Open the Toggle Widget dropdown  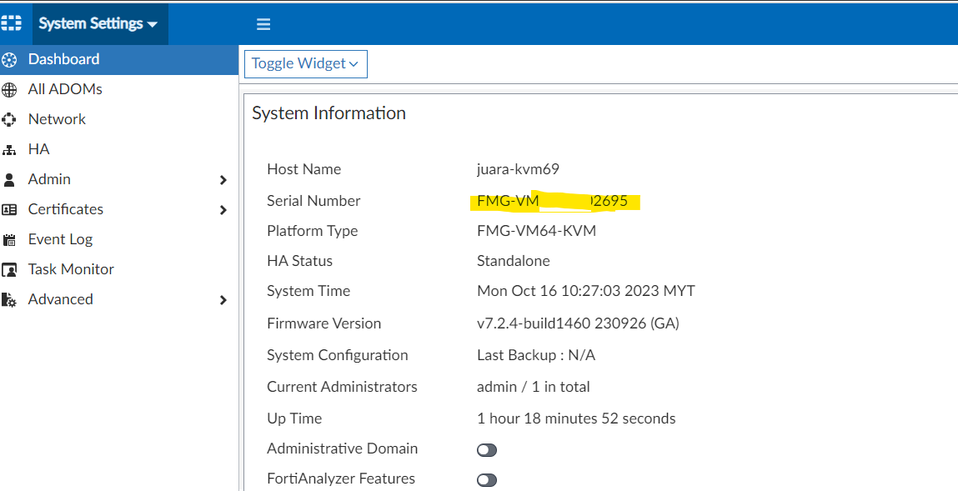(305, 64)
